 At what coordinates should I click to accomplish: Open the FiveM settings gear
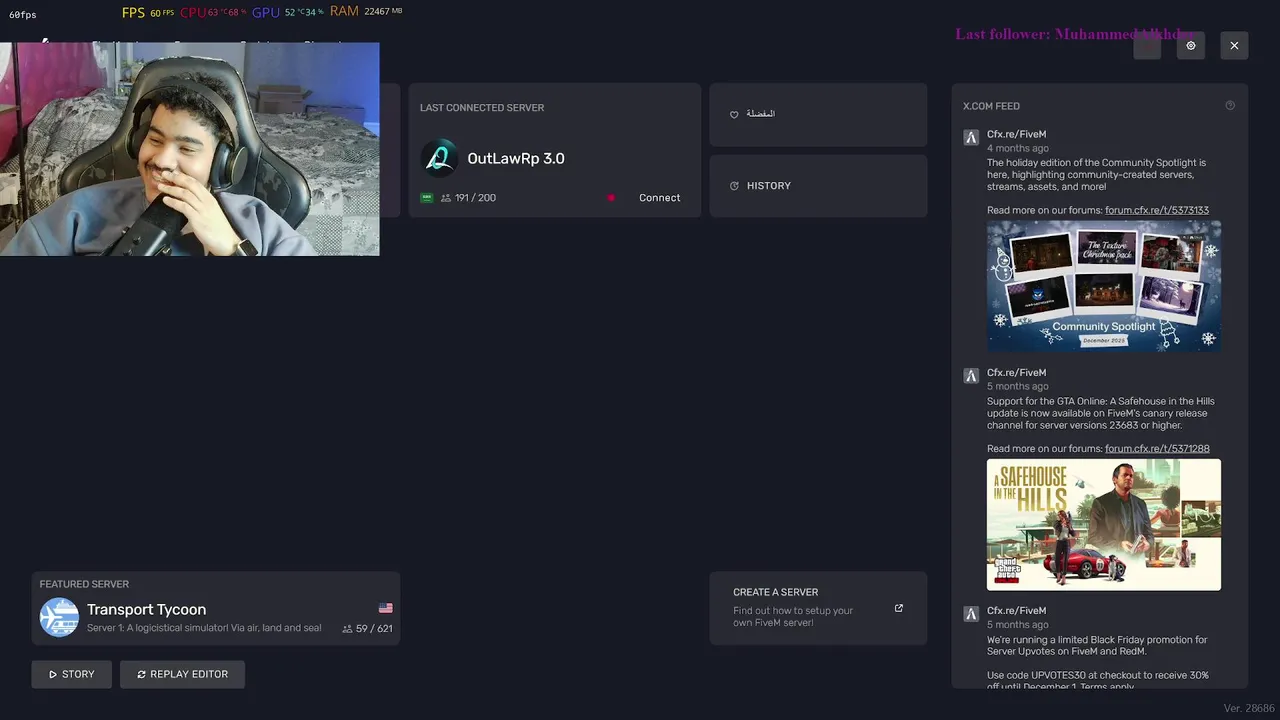[1190, 45]
